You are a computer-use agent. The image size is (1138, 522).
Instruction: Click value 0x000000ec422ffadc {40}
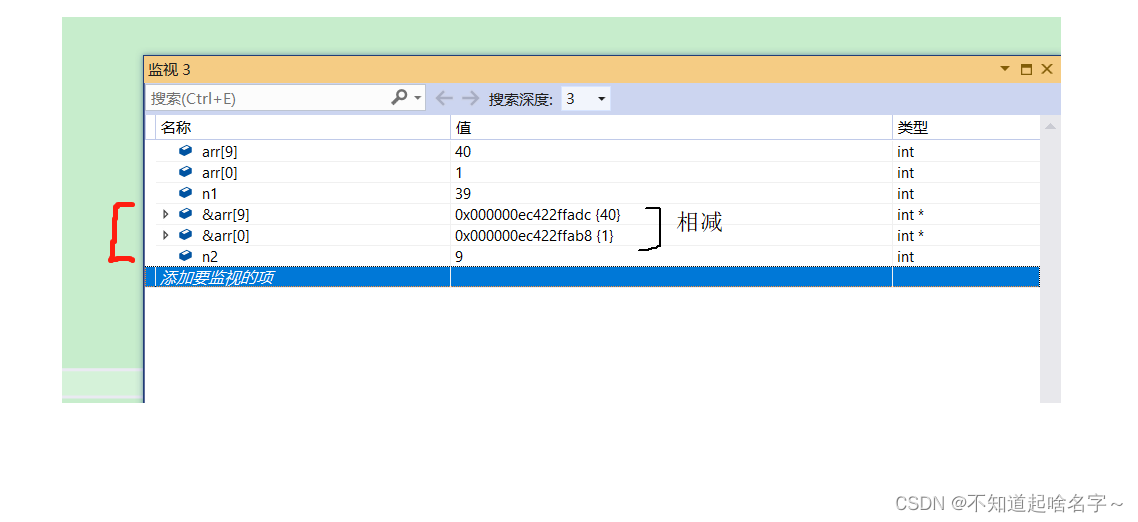coord(538,215)
